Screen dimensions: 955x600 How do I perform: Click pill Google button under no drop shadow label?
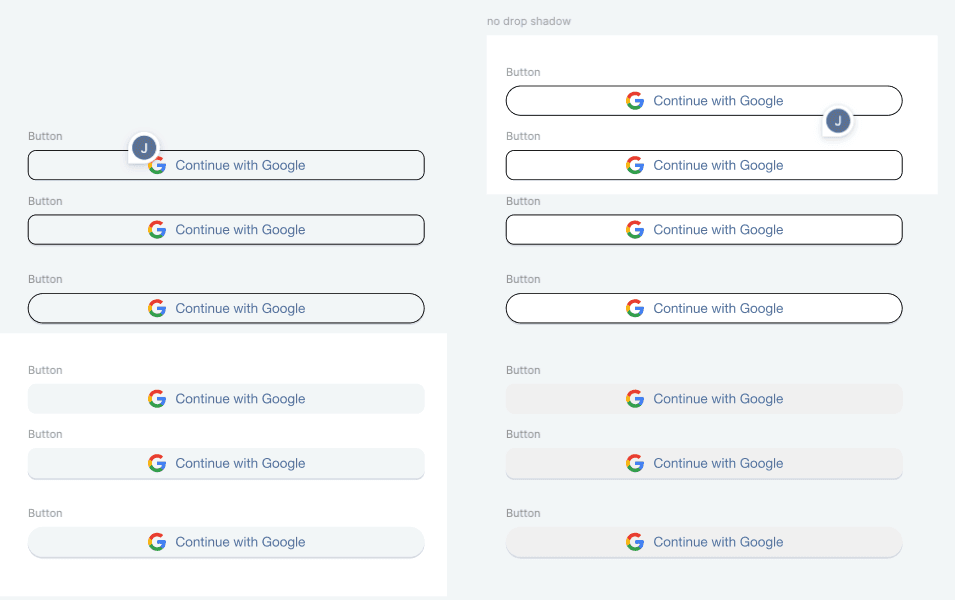click(x=704, y=101)
